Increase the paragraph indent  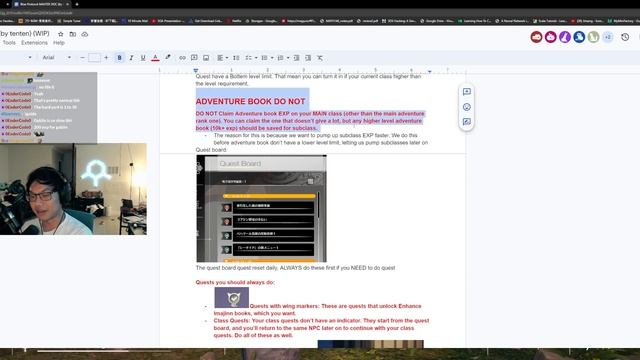(308, 58)
